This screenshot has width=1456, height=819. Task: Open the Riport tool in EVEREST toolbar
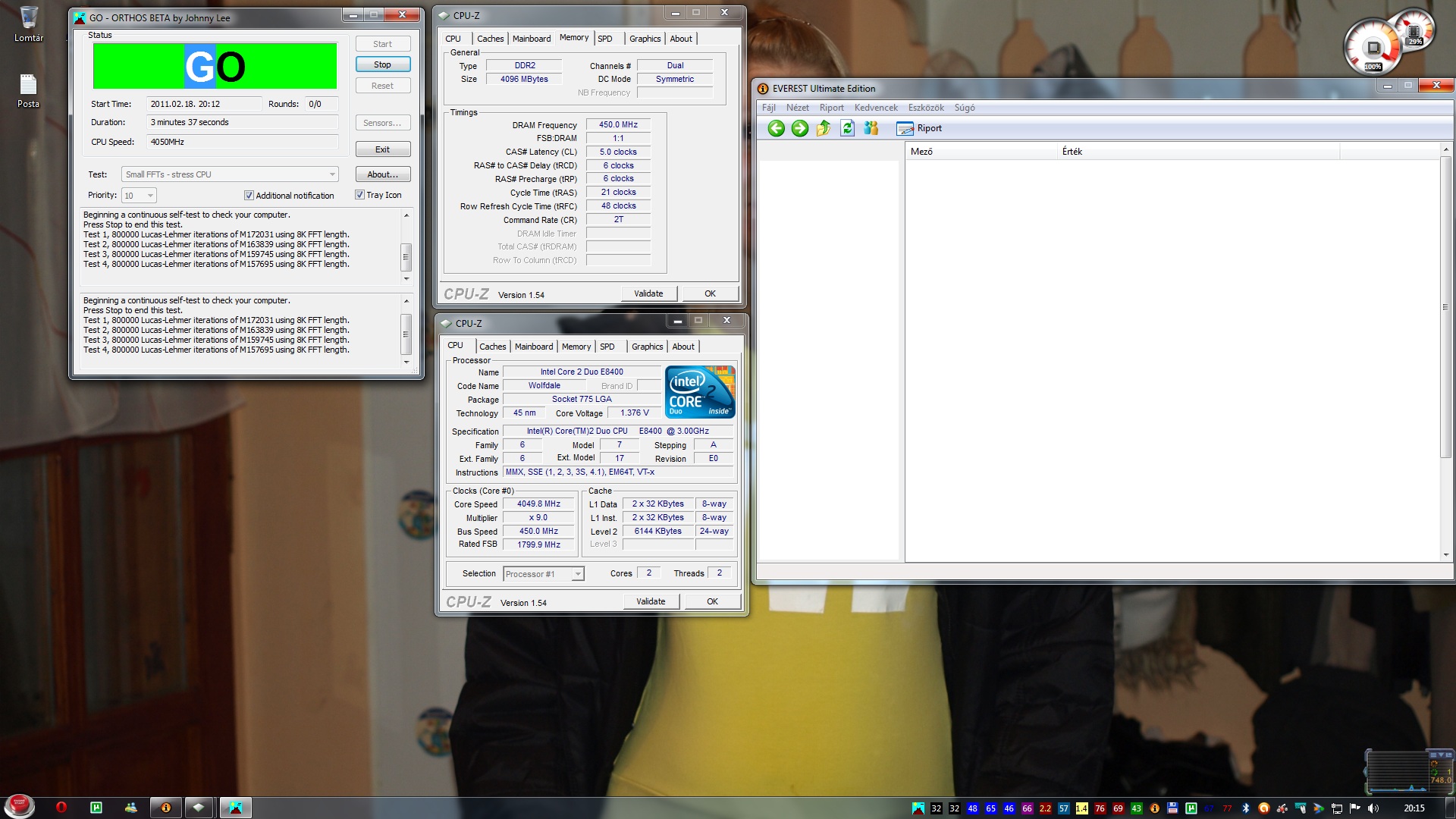(919, 128)
